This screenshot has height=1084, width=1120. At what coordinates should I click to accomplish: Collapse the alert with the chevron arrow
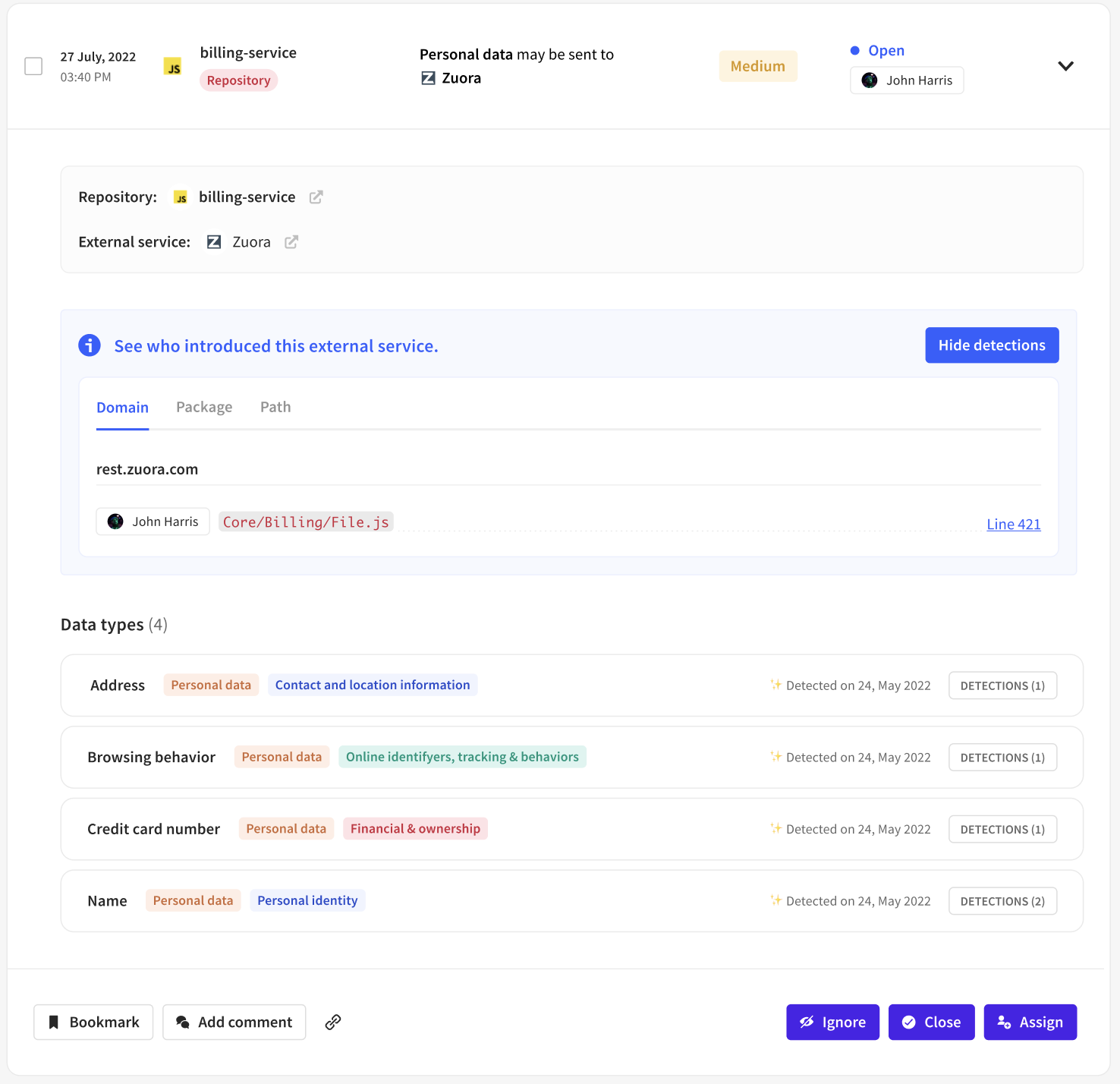click(1065, 66)
